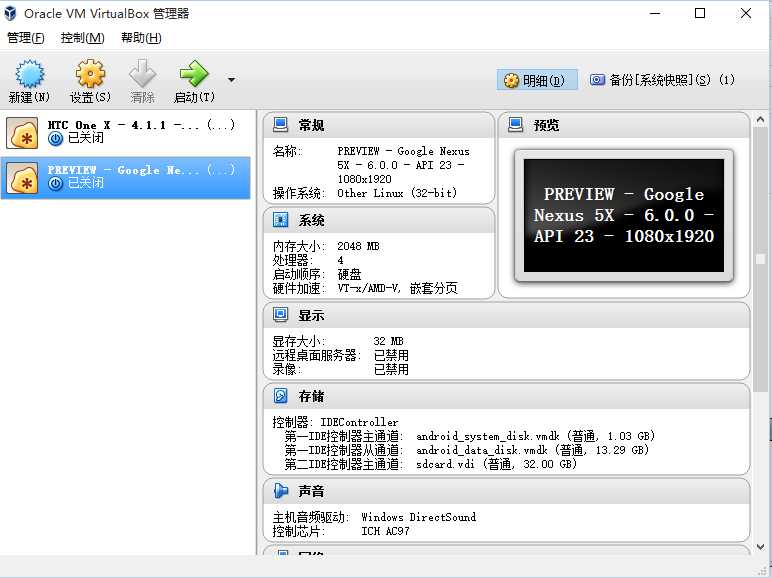Open the 管理(F) menu
Image resolution: width=772 pixels, height=578 pixels.
(26, 38)
